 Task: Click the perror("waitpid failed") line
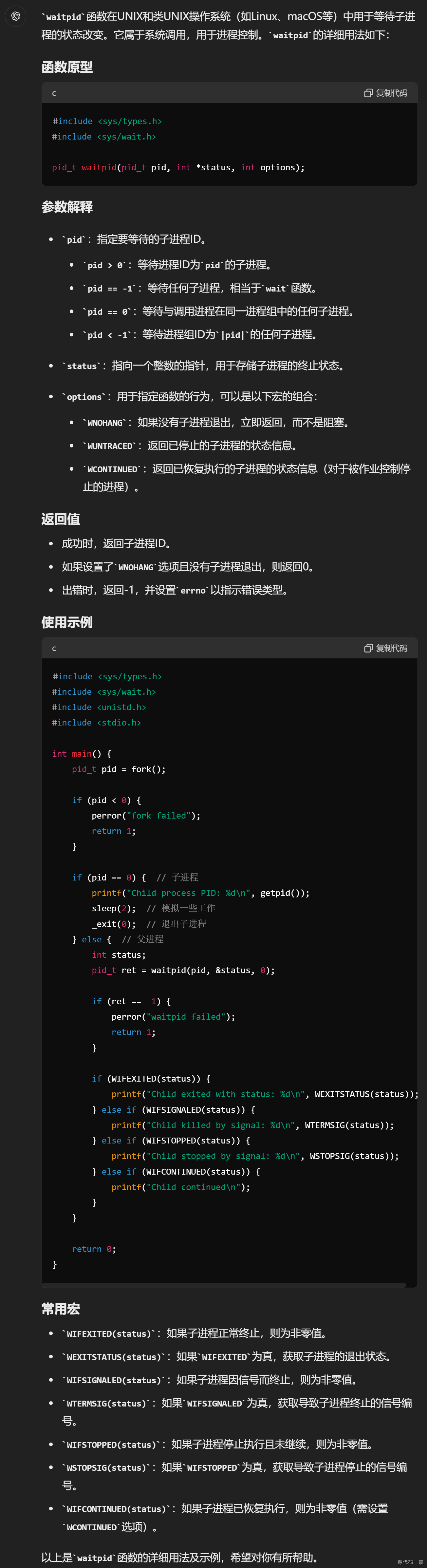(173, 1016)
